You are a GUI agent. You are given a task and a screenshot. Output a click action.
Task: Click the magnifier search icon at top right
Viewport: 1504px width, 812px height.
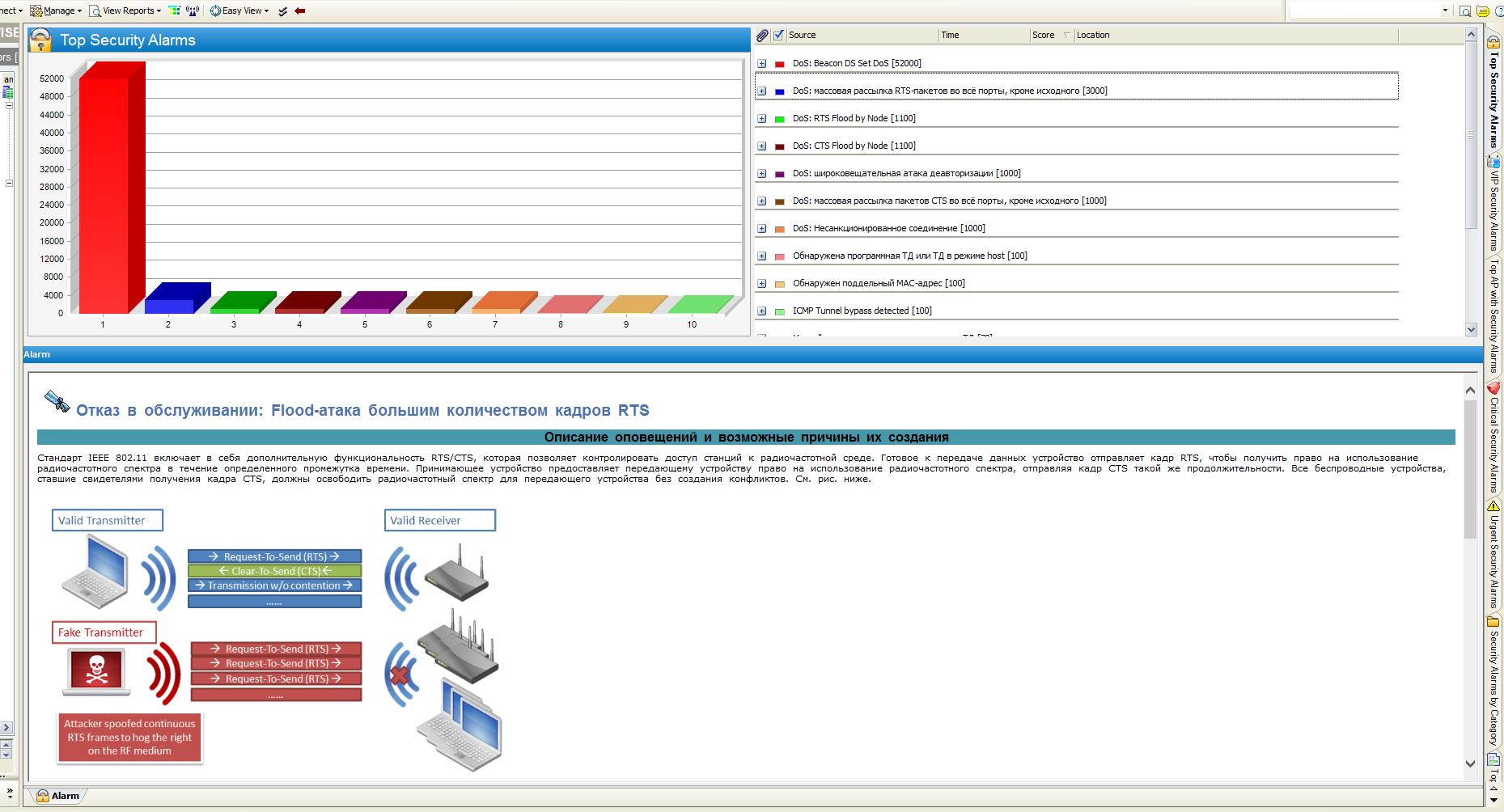(x=1465, y=11)
